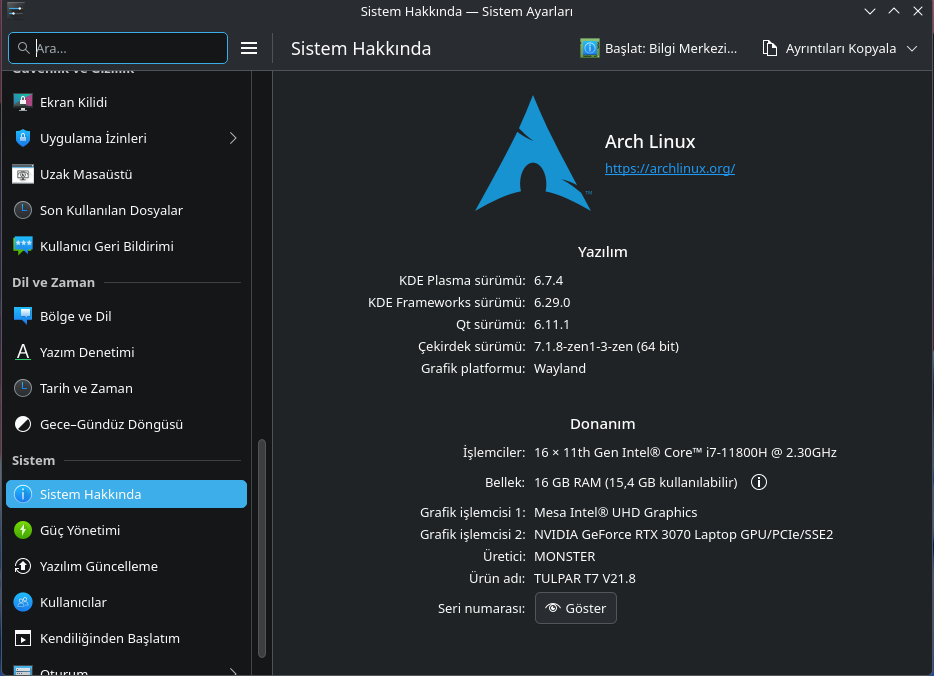Click the Bilgi Merkezi launcher icon
This screenshot has height=676, width=934.
pos(590,48)
